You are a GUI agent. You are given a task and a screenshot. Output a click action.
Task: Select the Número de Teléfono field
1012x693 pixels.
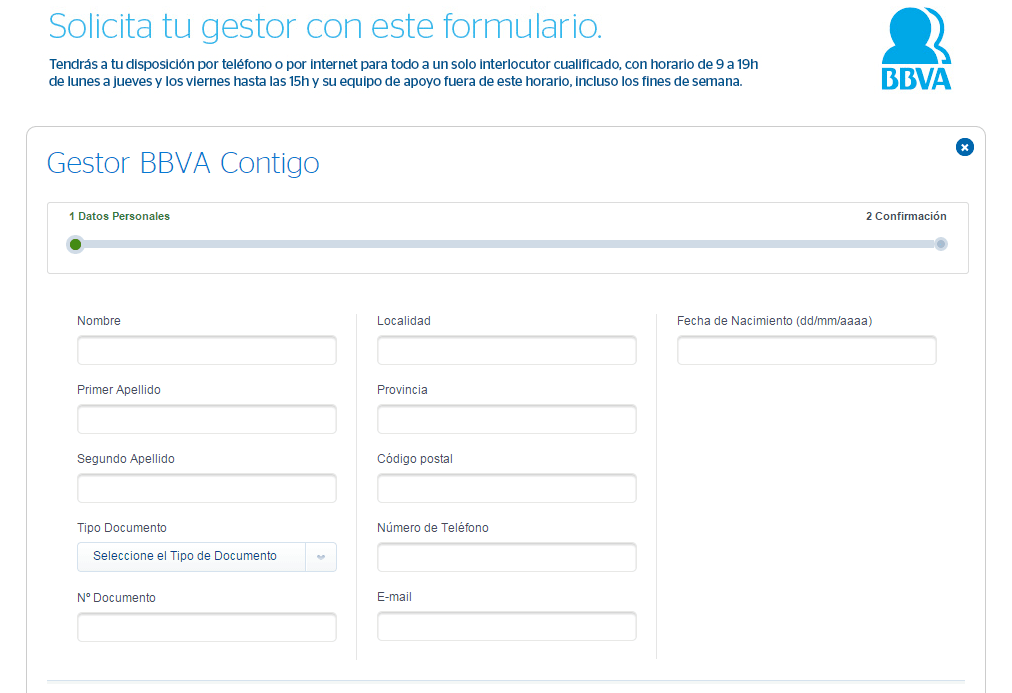507,557
